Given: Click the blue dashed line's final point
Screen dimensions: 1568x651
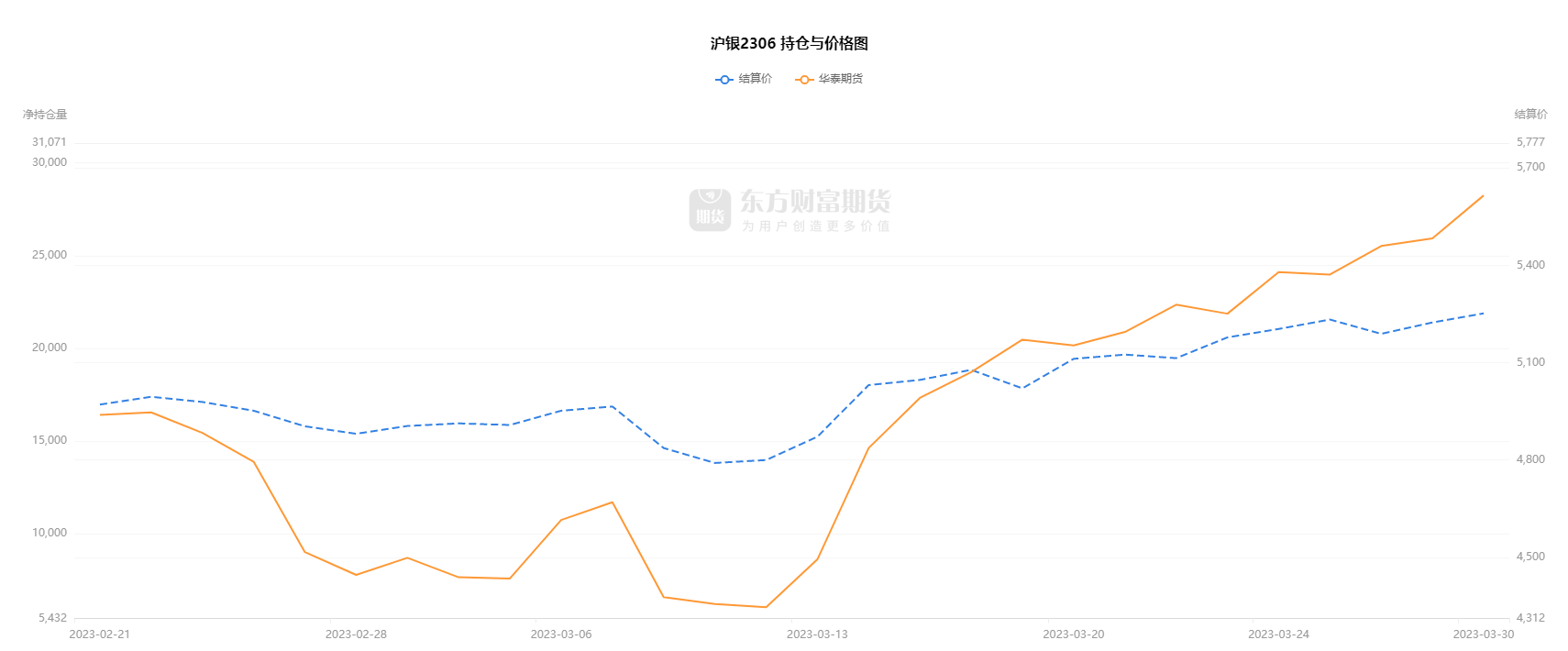Looking at the screenshot, I should point(1484,314).
